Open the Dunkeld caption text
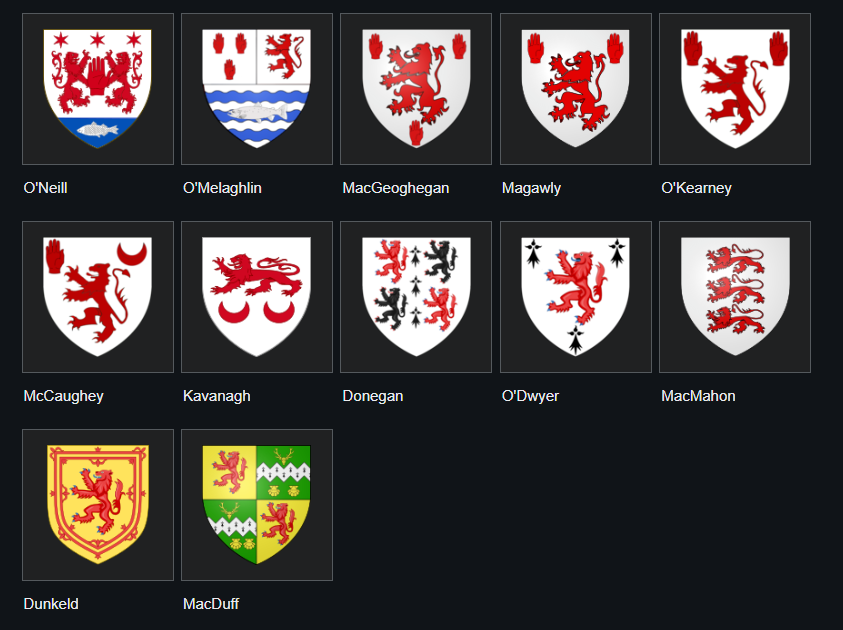The width and height of the screenshot is (843, 630). [x=51, y=604]
